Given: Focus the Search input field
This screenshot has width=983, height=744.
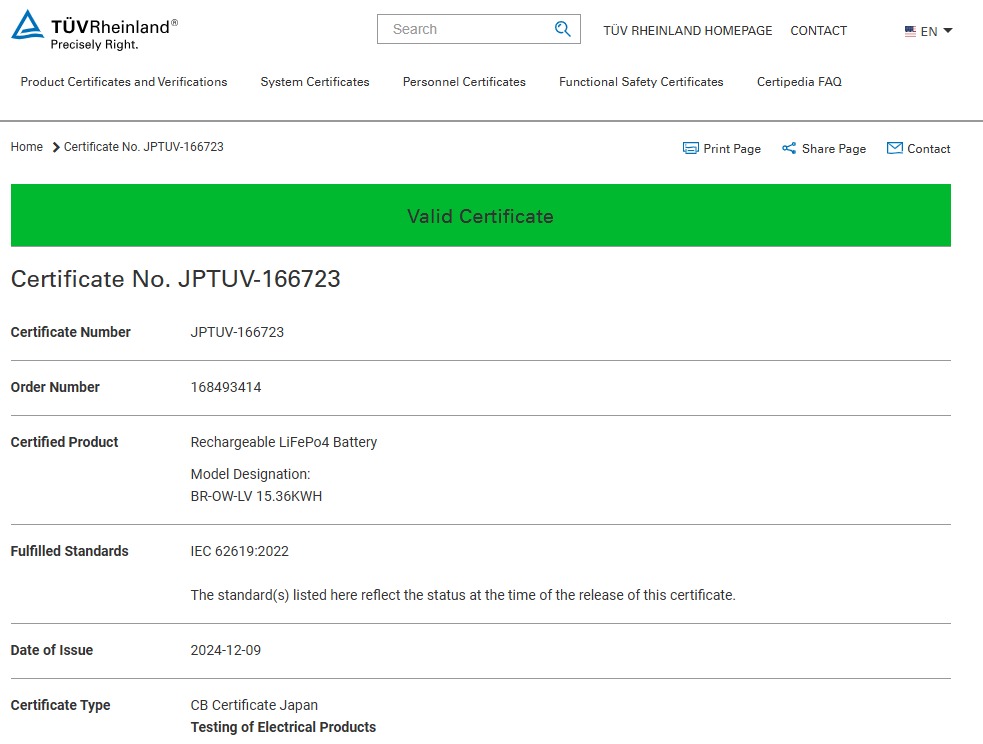Looking at the screenshot, I should [x=465, y=29].
